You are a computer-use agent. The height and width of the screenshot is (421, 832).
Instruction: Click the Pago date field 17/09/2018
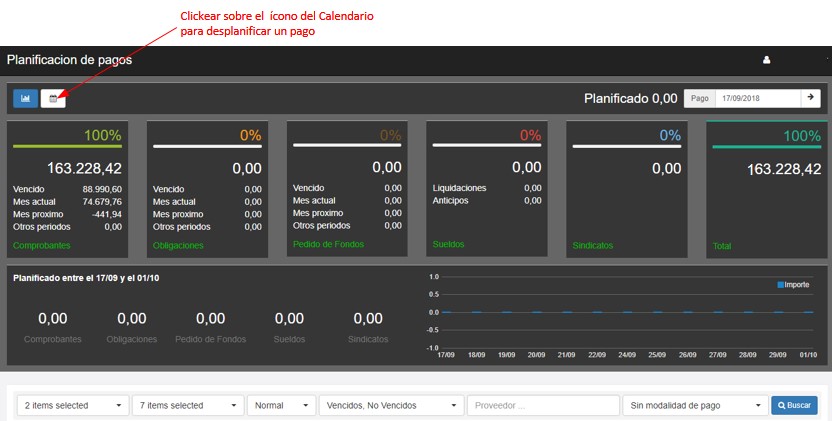pyautogui.click(x=757, y=98)
